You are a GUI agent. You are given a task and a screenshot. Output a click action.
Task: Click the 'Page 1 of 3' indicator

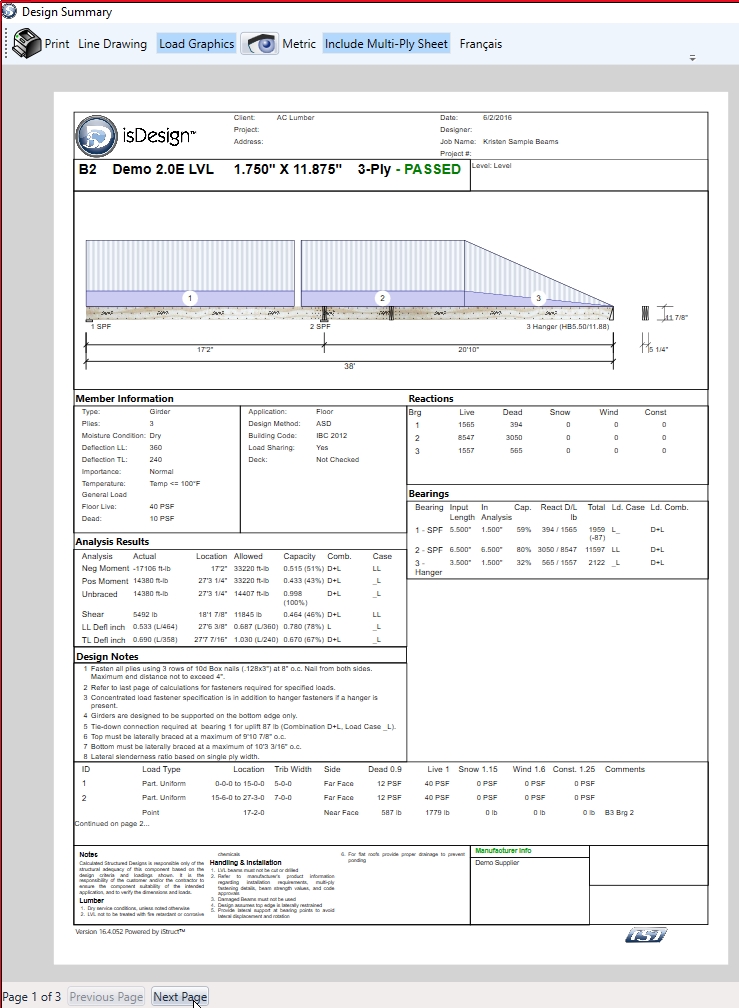[x=32, y=996]
